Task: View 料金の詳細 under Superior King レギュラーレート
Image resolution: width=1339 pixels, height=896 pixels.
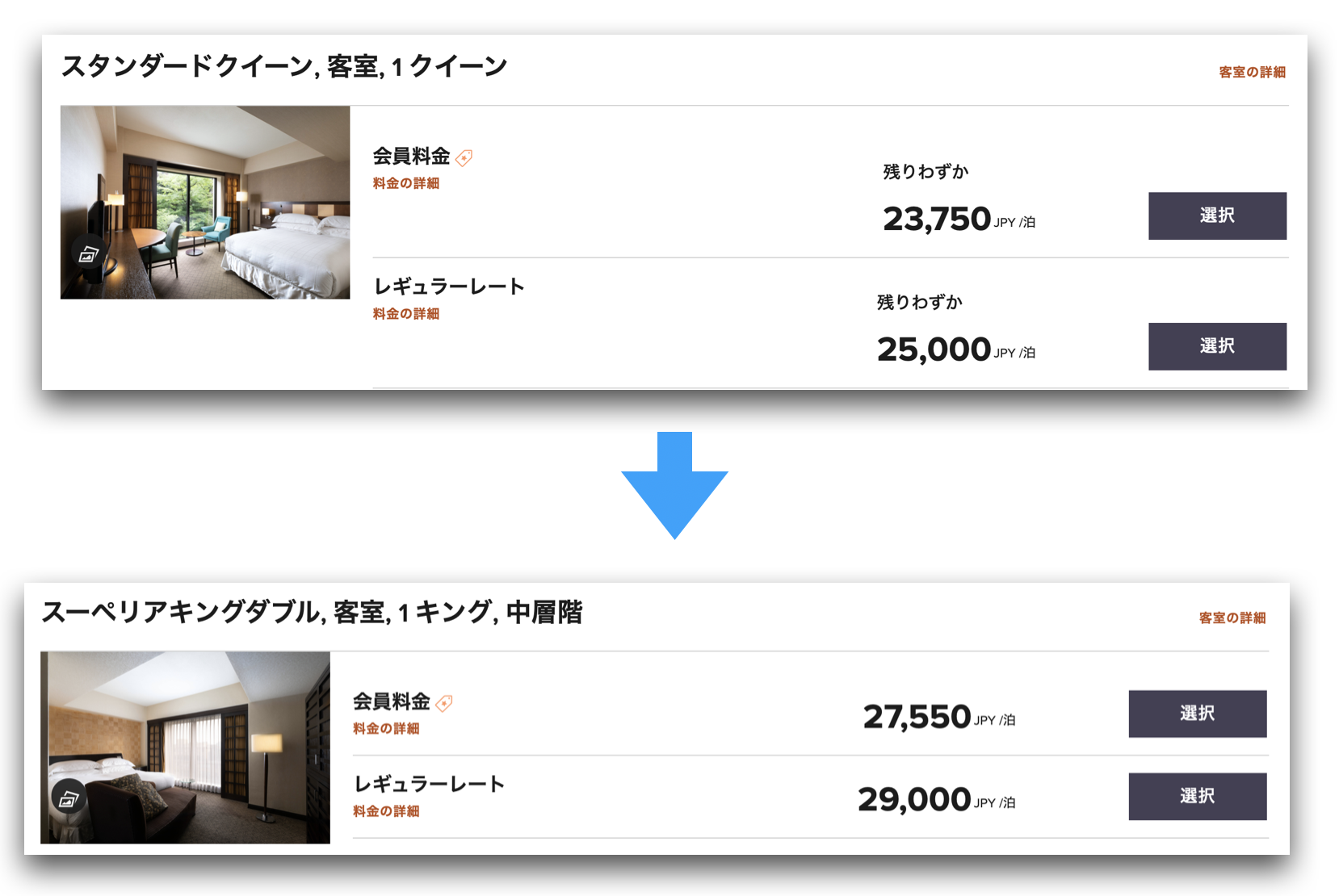Action: [x=386, y=811]
